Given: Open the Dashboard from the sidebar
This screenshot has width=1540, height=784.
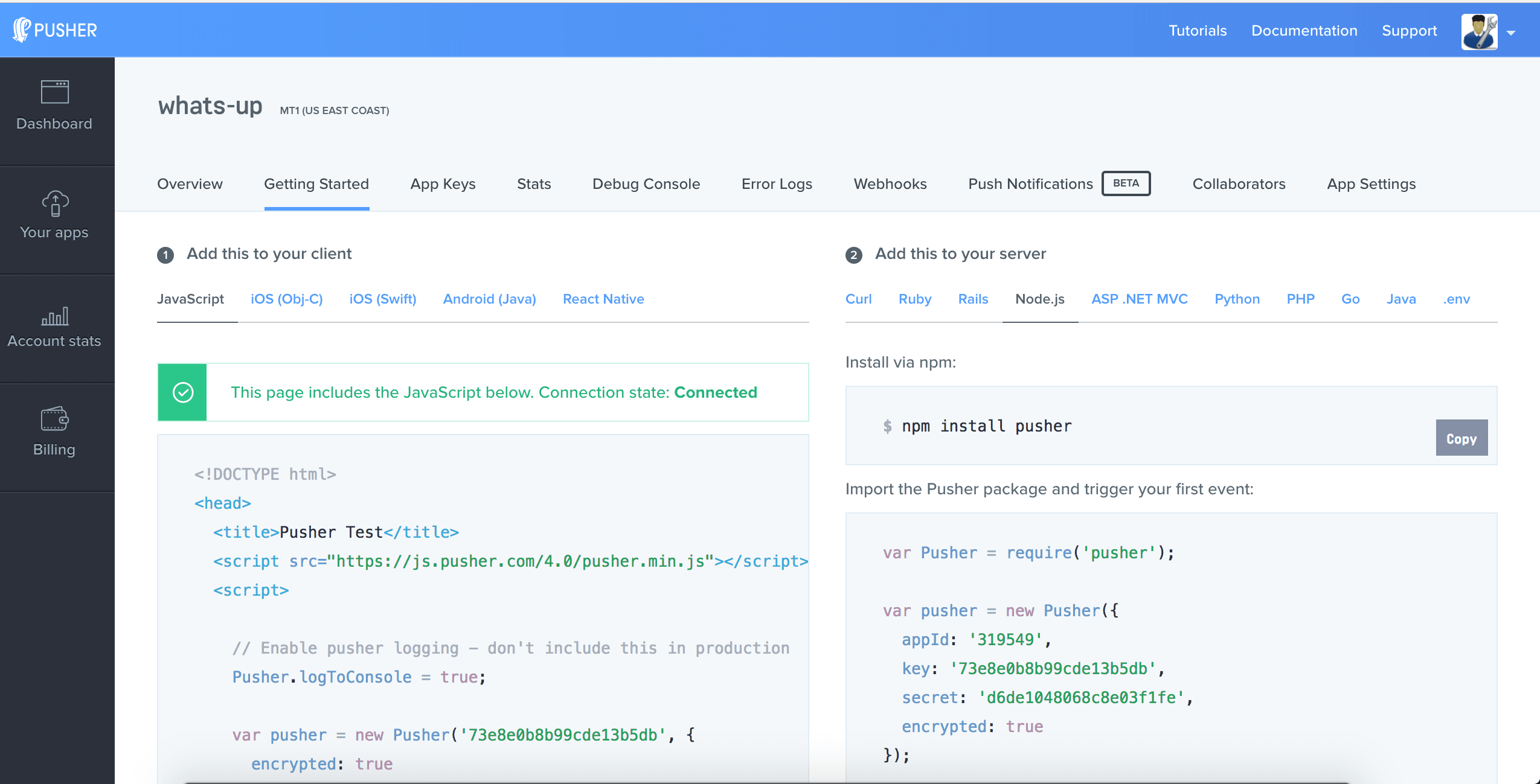Looking at the screenshot, I should click(x=54, y=106).
